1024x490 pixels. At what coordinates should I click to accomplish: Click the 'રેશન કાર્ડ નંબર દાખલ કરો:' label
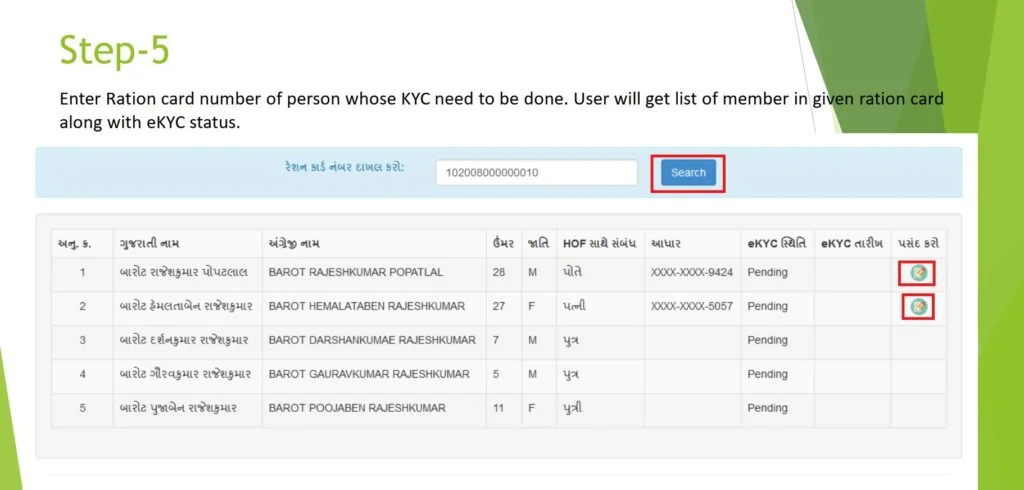point(345,167)
